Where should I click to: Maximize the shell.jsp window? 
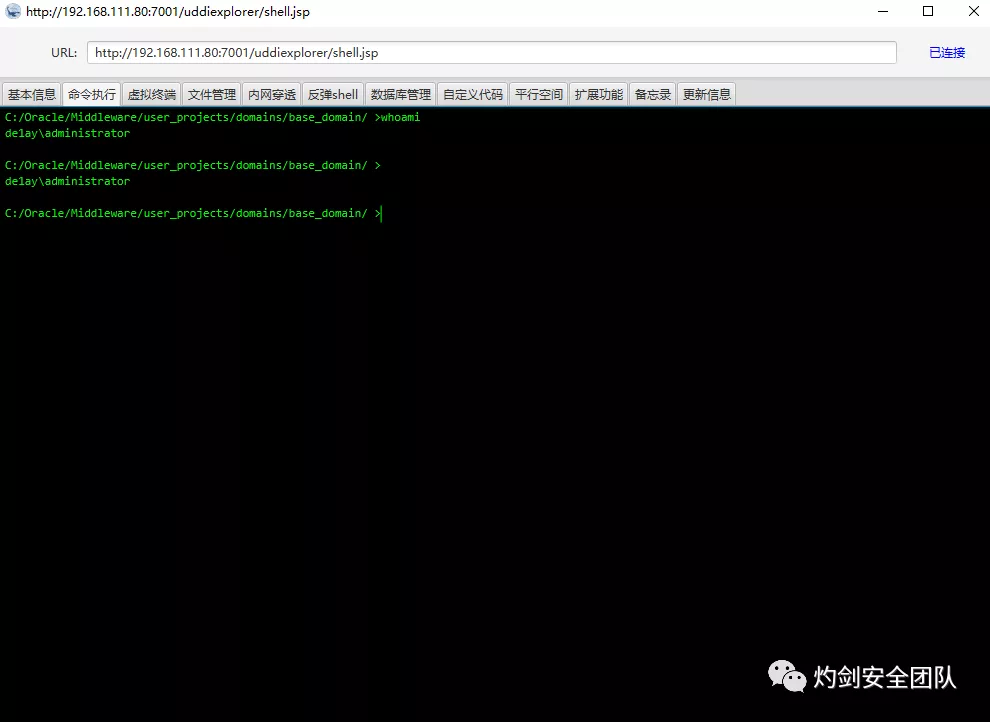coord(928,11)
